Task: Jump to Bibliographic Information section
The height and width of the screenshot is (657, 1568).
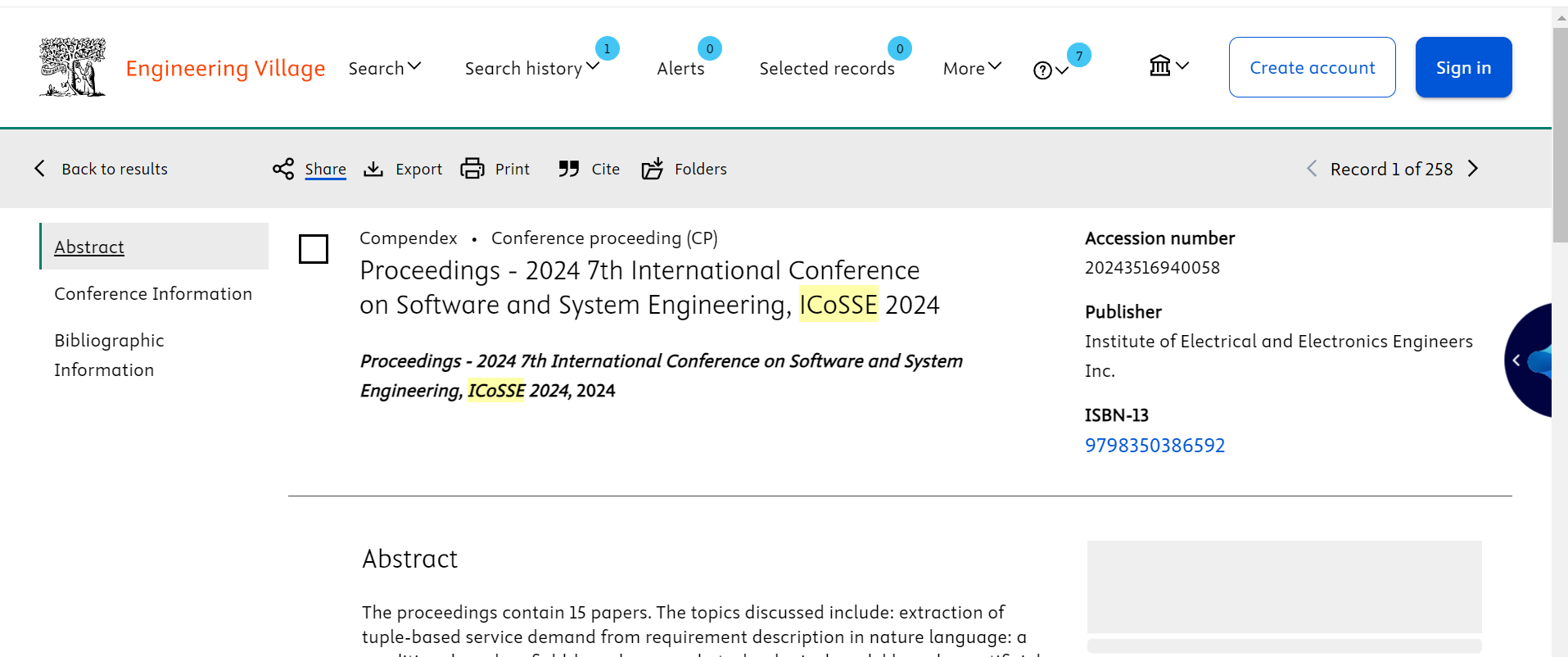Action: tap(109, 355)
